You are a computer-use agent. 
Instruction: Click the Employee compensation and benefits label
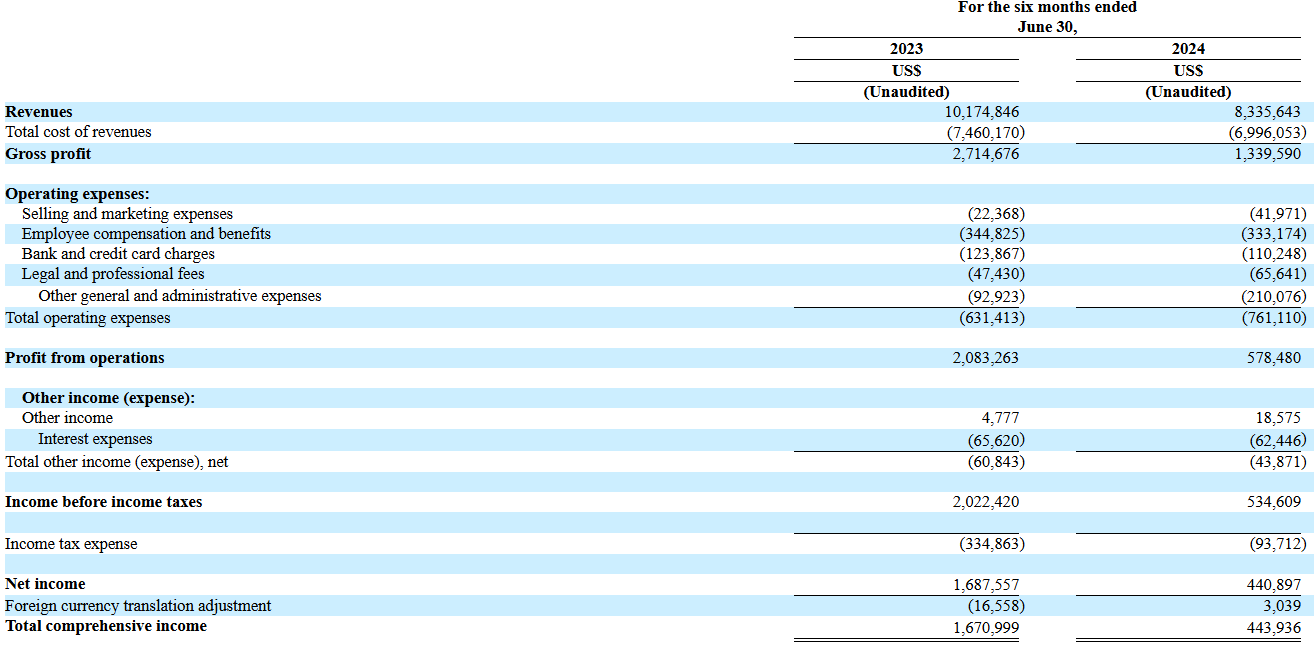[x=146, y=234]
